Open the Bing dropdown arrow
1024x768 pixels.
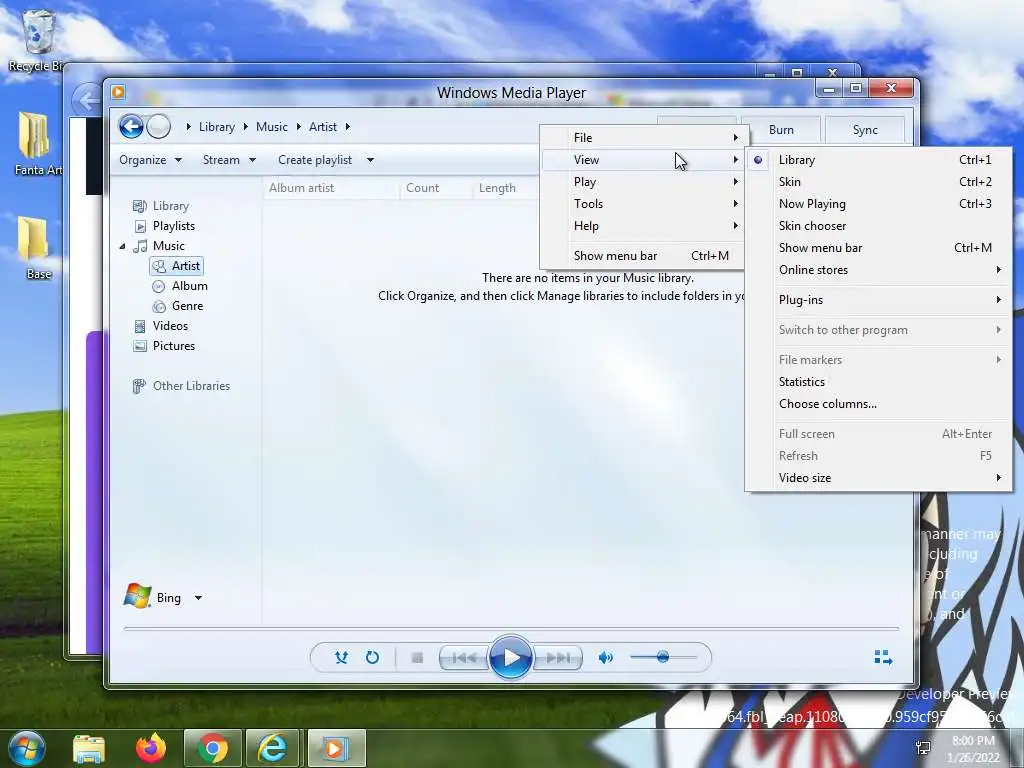198,598
